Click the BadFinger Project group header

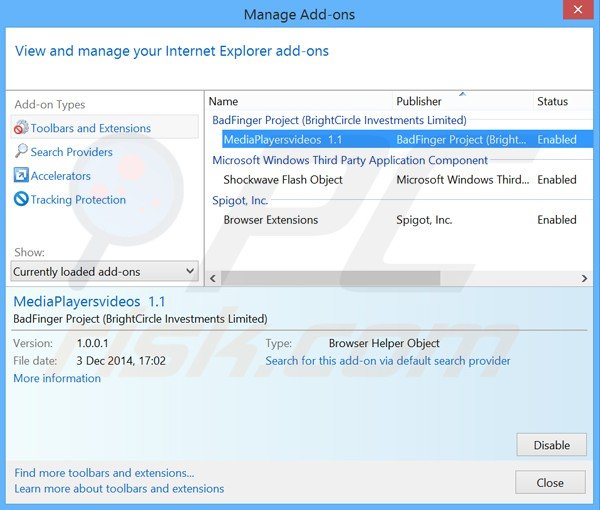point(339,120)
